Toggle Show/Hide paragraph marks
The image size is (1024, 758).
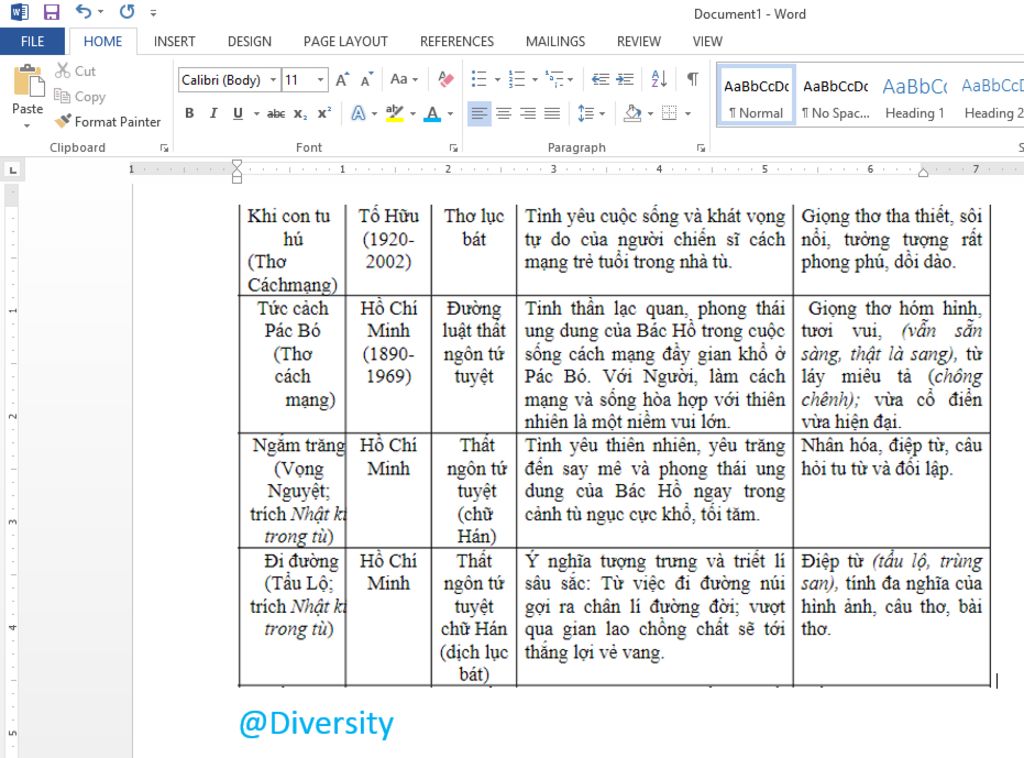pos(692,80)
